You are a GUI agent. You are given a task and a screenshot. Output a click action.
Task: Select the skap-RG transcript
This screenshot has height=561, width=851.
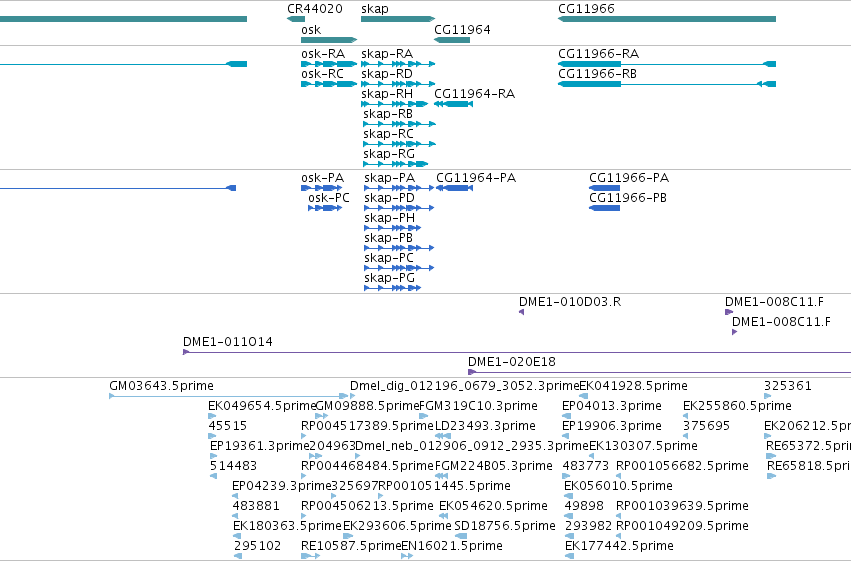point(396,164)
